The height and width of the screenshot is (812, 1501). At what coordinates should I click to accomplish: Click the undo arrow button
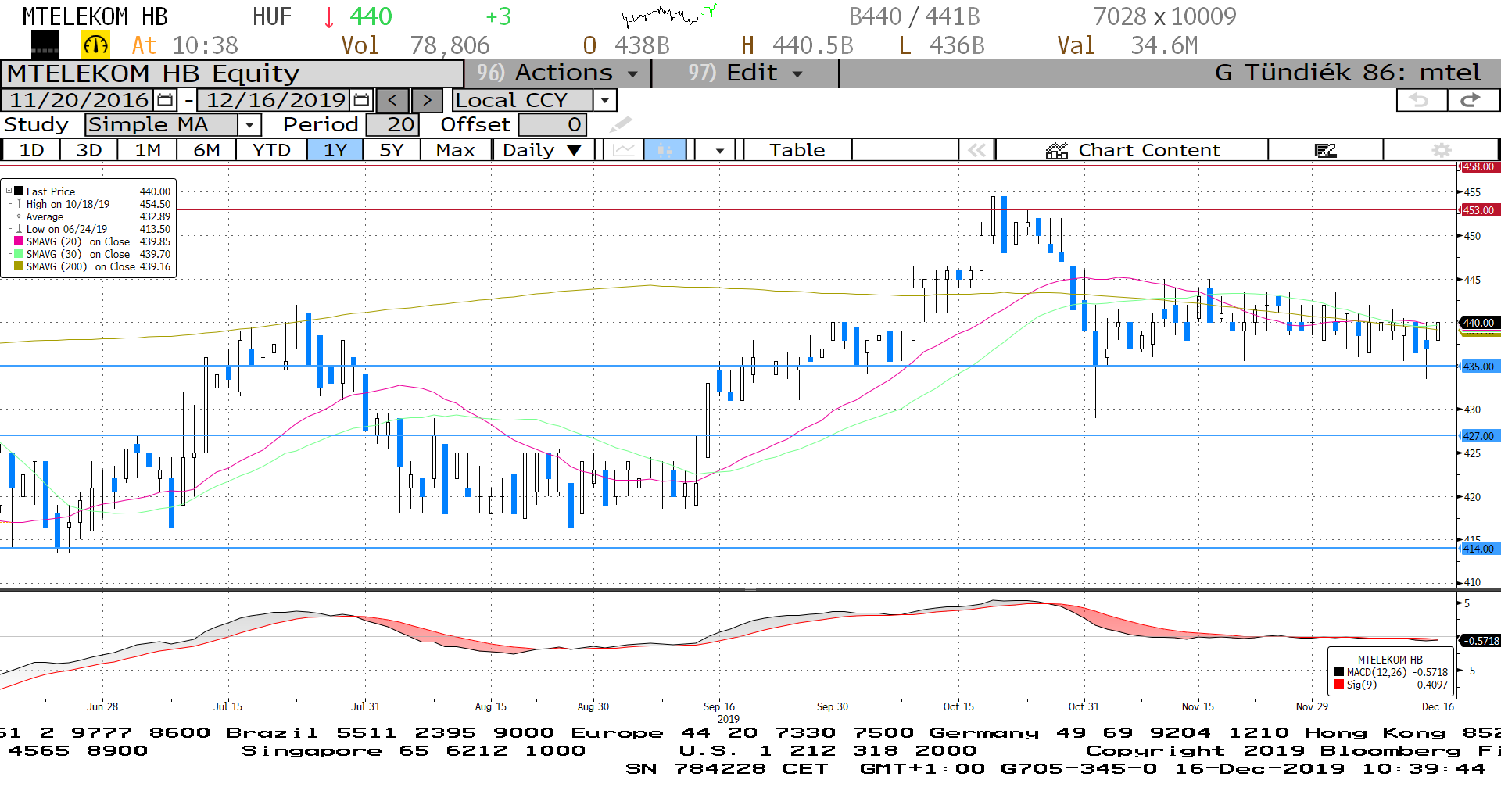pos(1420,100)
